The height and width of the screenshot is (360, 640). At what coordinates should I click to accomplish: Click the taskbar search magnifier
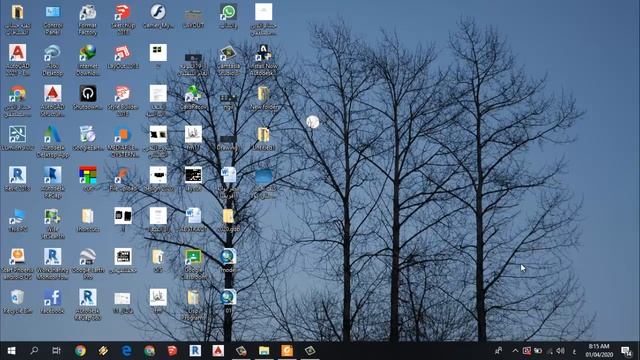coord(34,351)
